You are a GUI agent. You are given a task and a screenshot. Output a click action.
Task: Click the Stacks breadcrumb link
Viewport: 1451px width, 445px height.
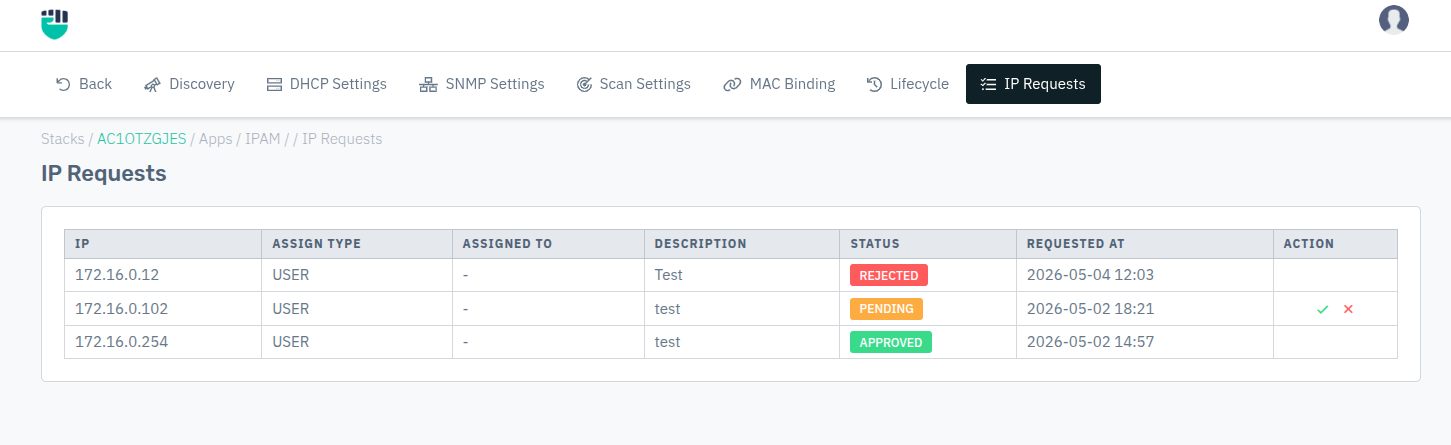point(62,139)
